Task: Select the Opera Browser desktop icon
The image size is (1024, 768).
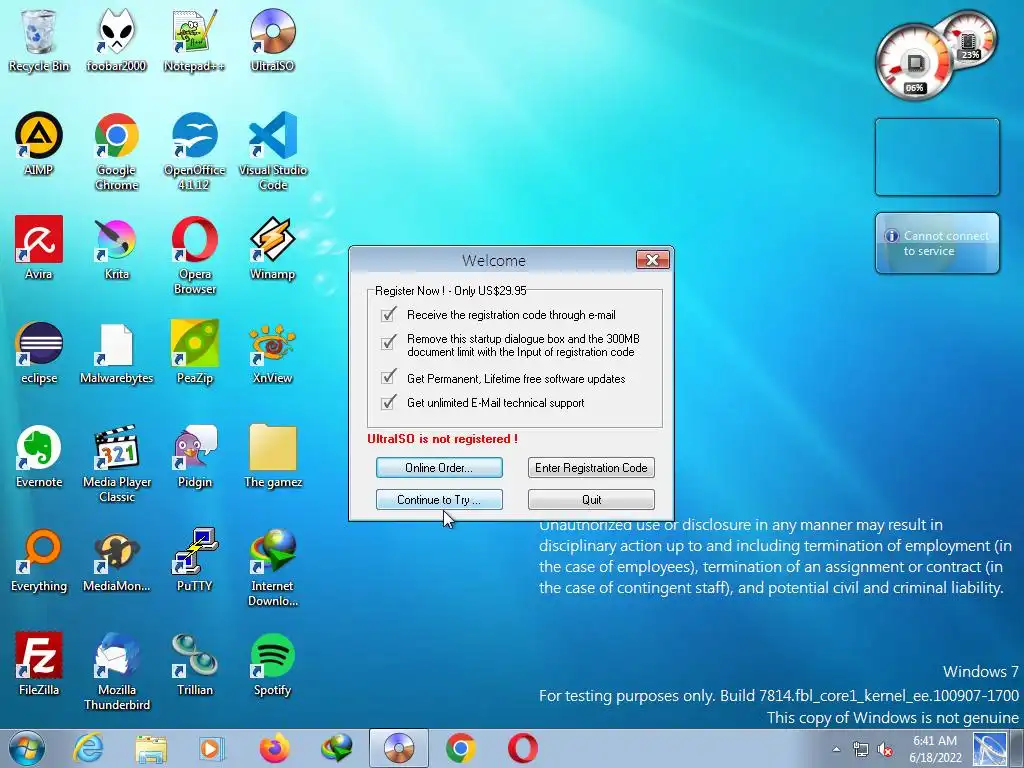Action: pyautogui.click(x=194, y=256)
